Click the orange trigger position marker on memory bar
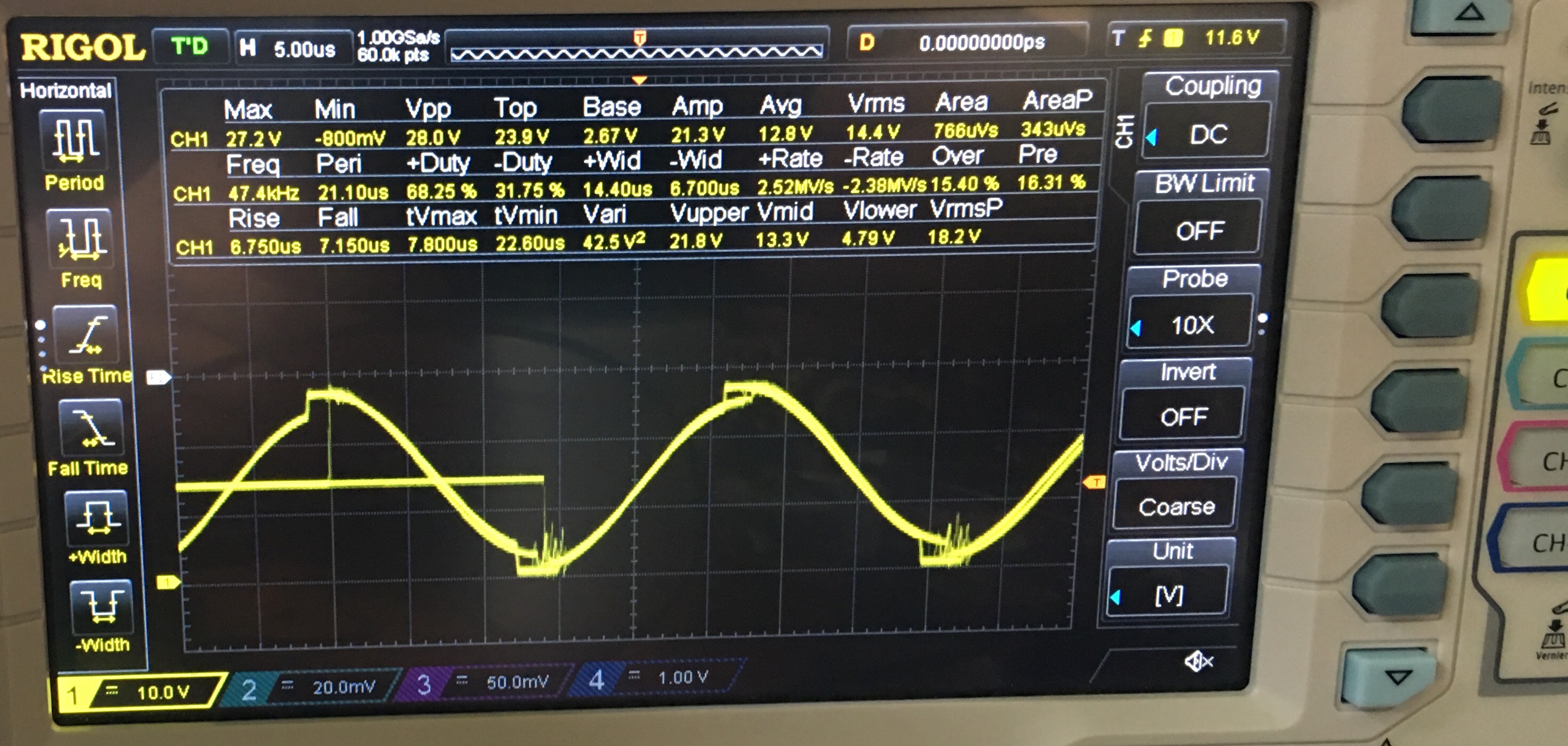Screen dimensions: 1568x746 639,39
